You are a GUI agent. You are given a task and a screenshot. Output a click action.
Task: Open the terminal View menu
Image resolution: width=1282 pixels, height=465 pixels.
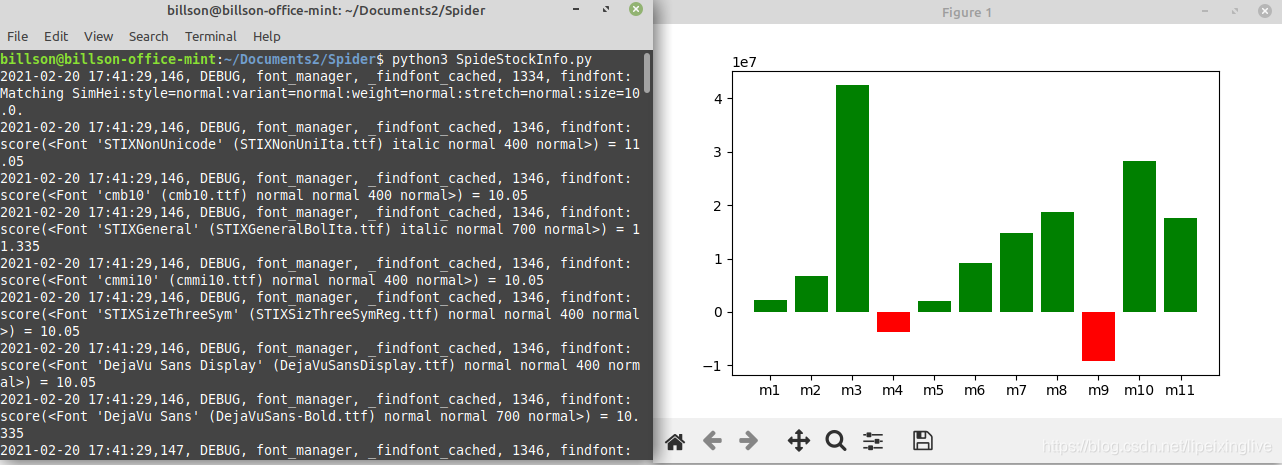click(x=98, y=36)
